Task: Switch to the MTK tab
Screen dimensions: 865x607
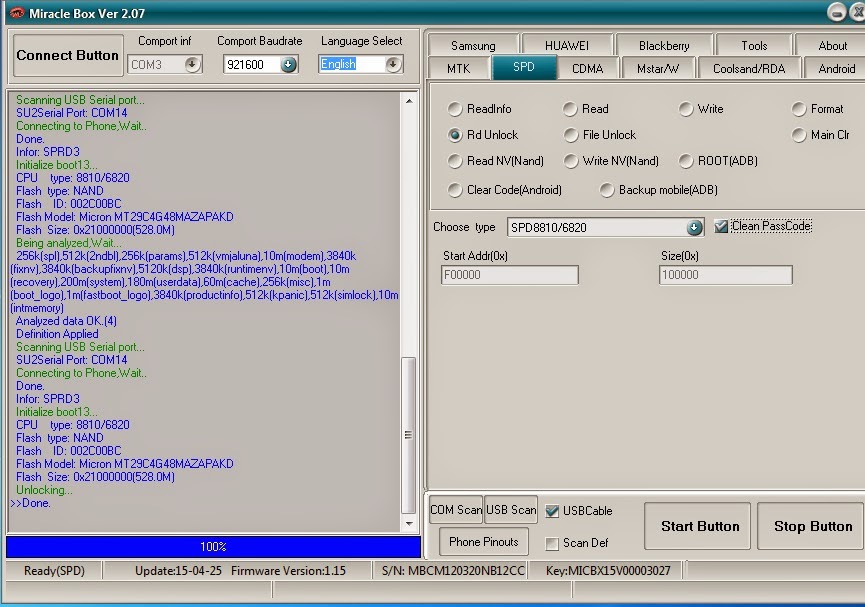Action: 458,68
